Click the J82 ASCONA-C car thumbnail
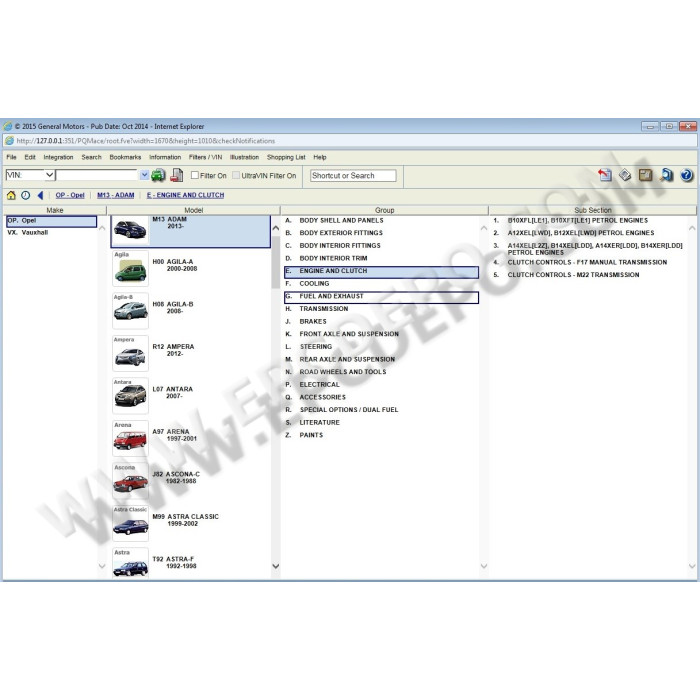 click(x=130, y=481)
